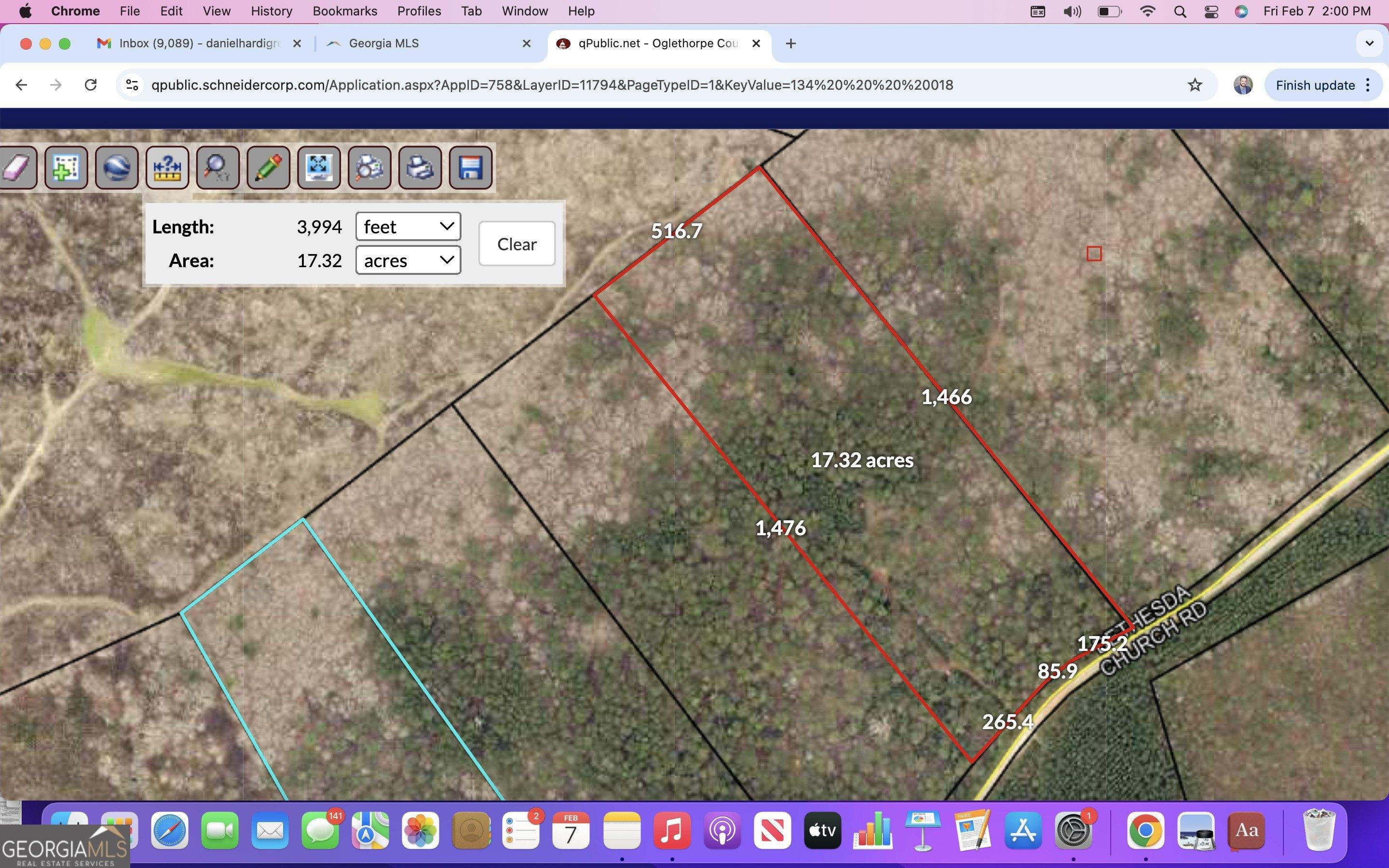Expand the Chrome tab search chevron
The width and height of the screenshot is (1389, 868).
pos(1370,43)
